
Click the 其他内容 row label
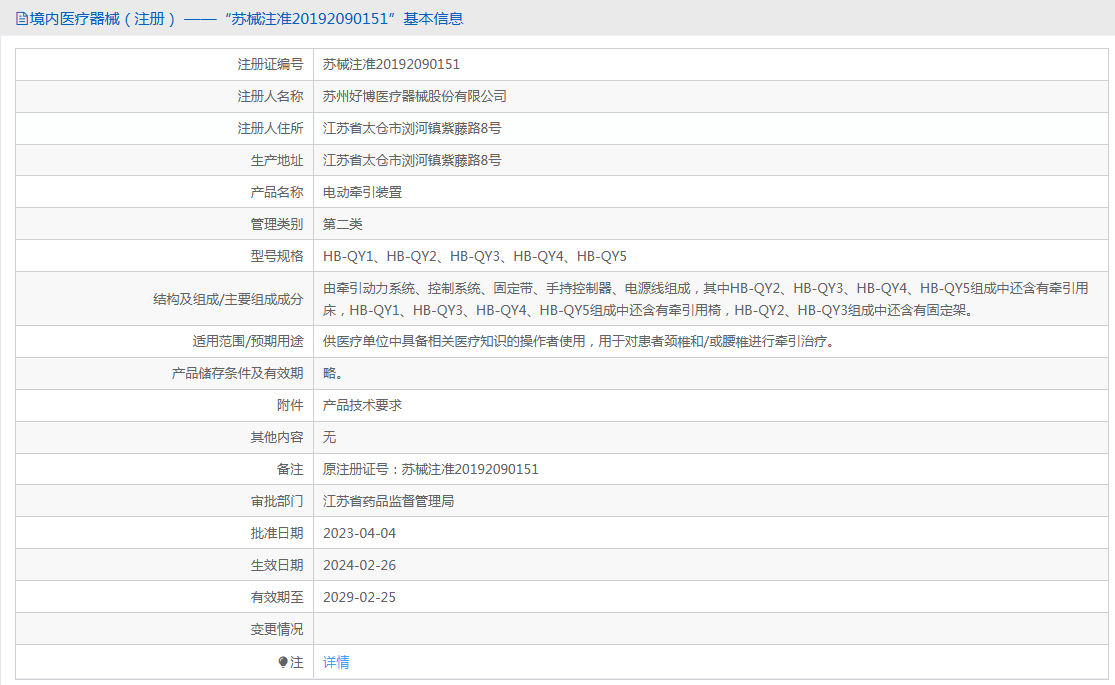pos(277,438)
